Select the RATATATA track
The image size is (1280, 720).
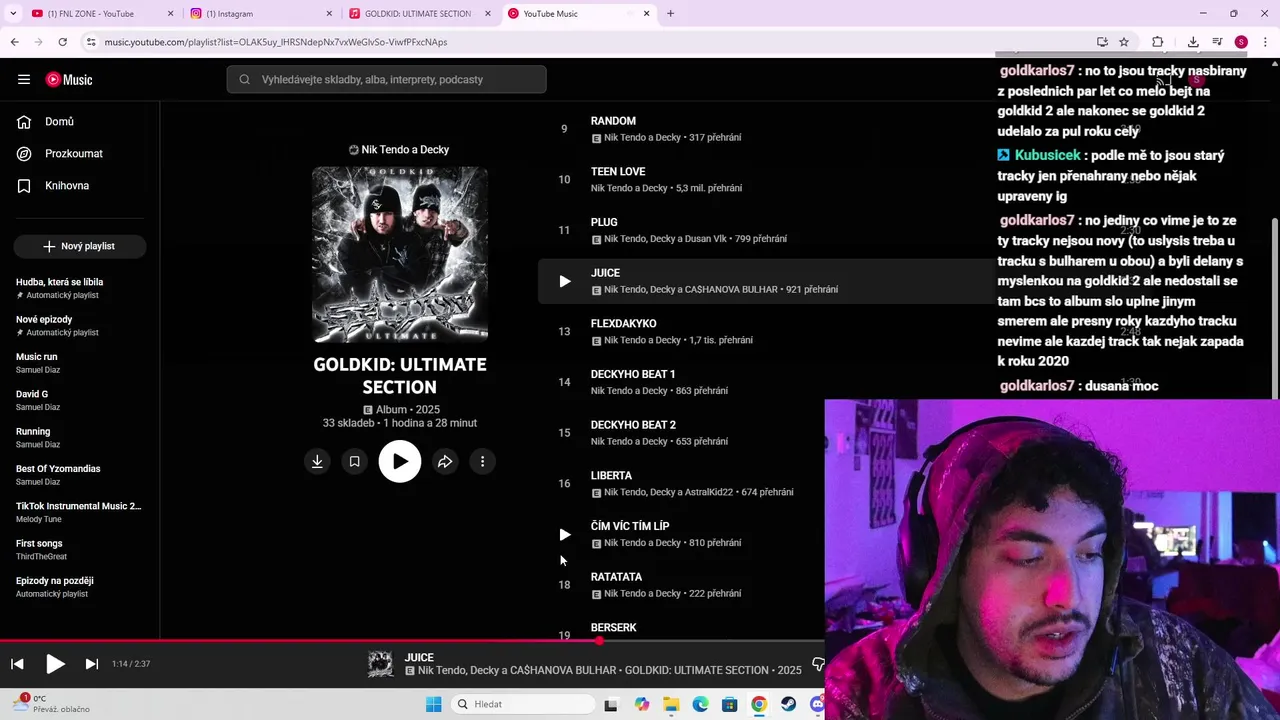coord(616,577)
